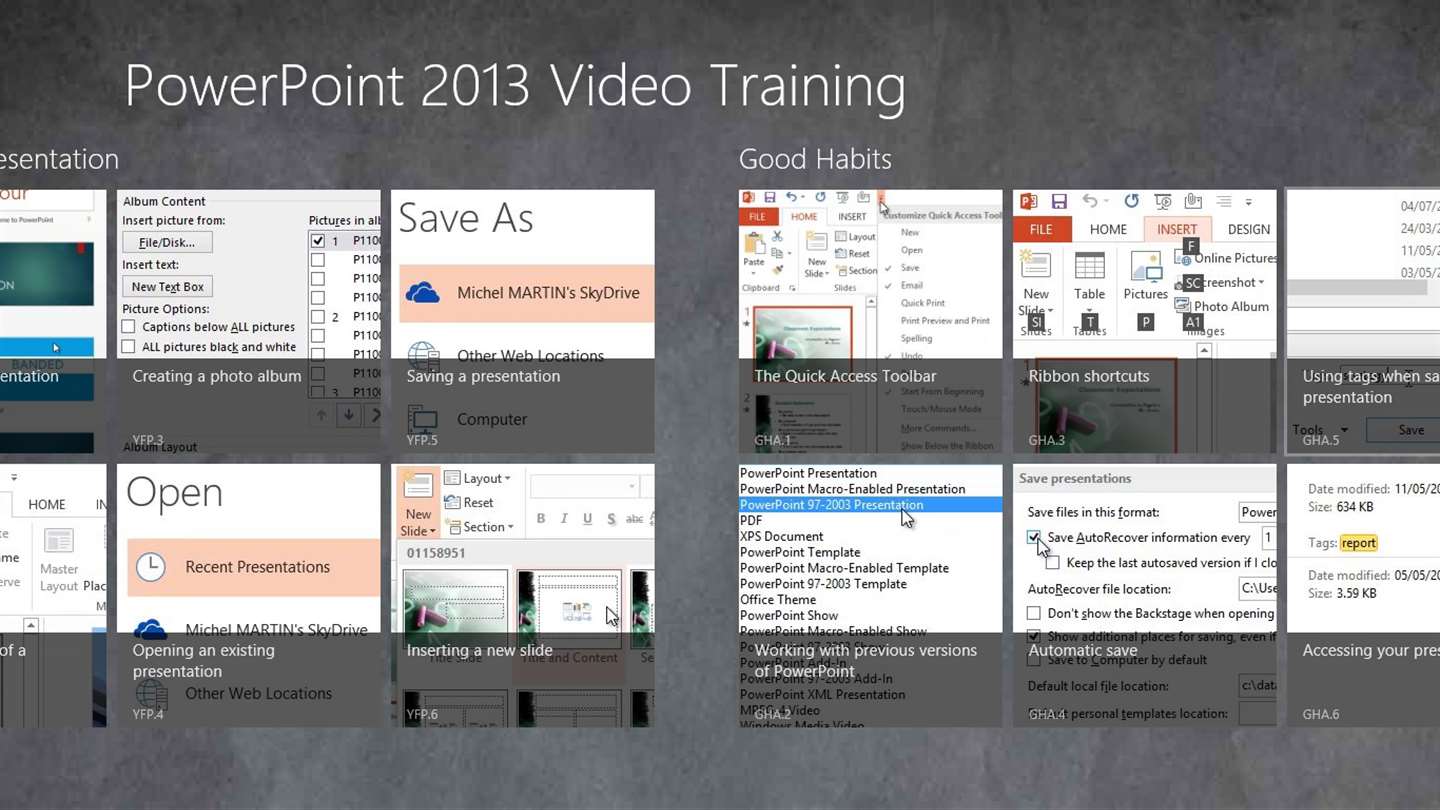Click the Reset icon in Quick Access Toolbar thumbnail

839,254
